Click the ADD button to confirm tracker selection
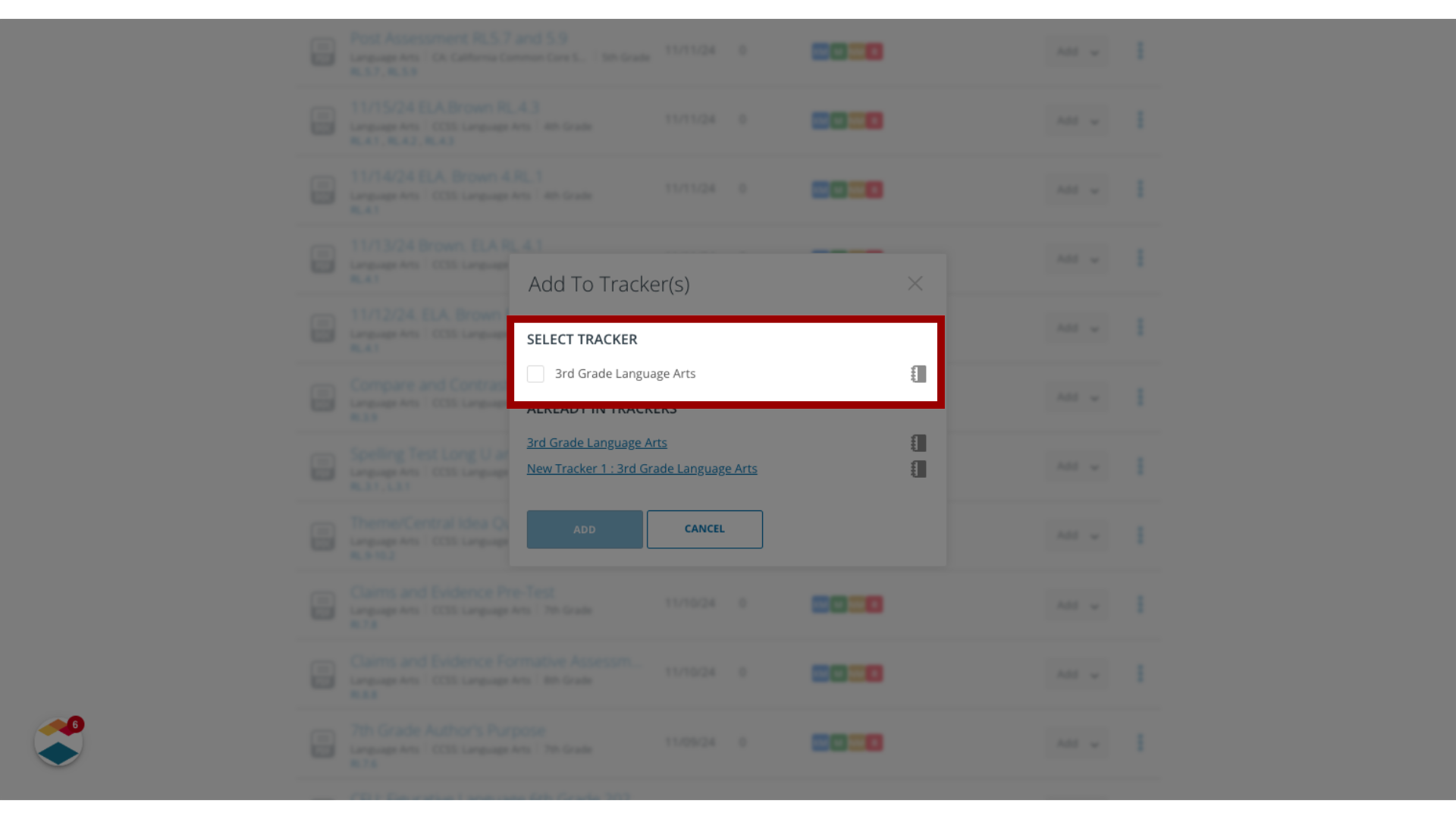Image resolution: width=1456 pixels, height=819 pixels. (584, 528)
